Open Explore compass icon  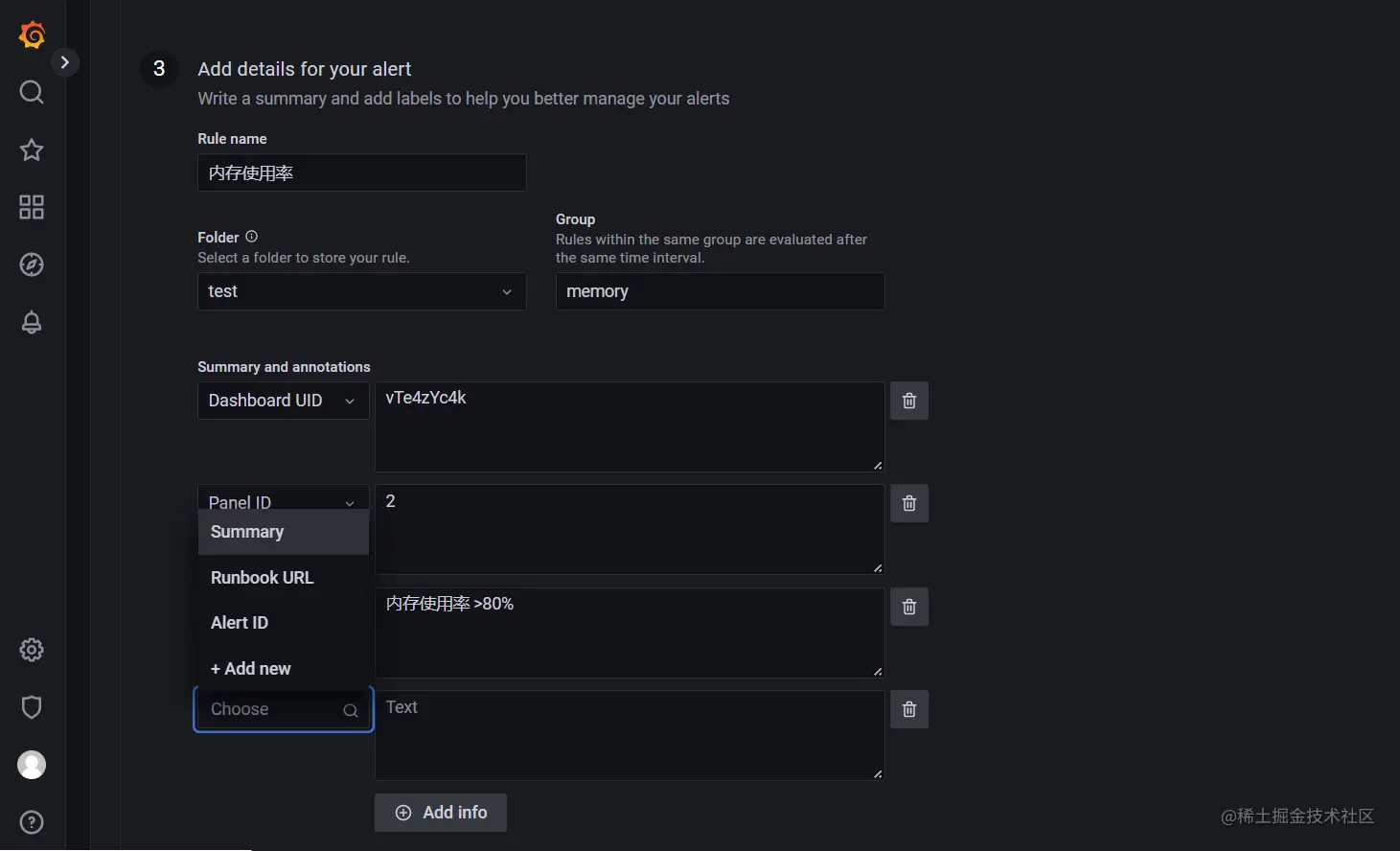(32, 264)
